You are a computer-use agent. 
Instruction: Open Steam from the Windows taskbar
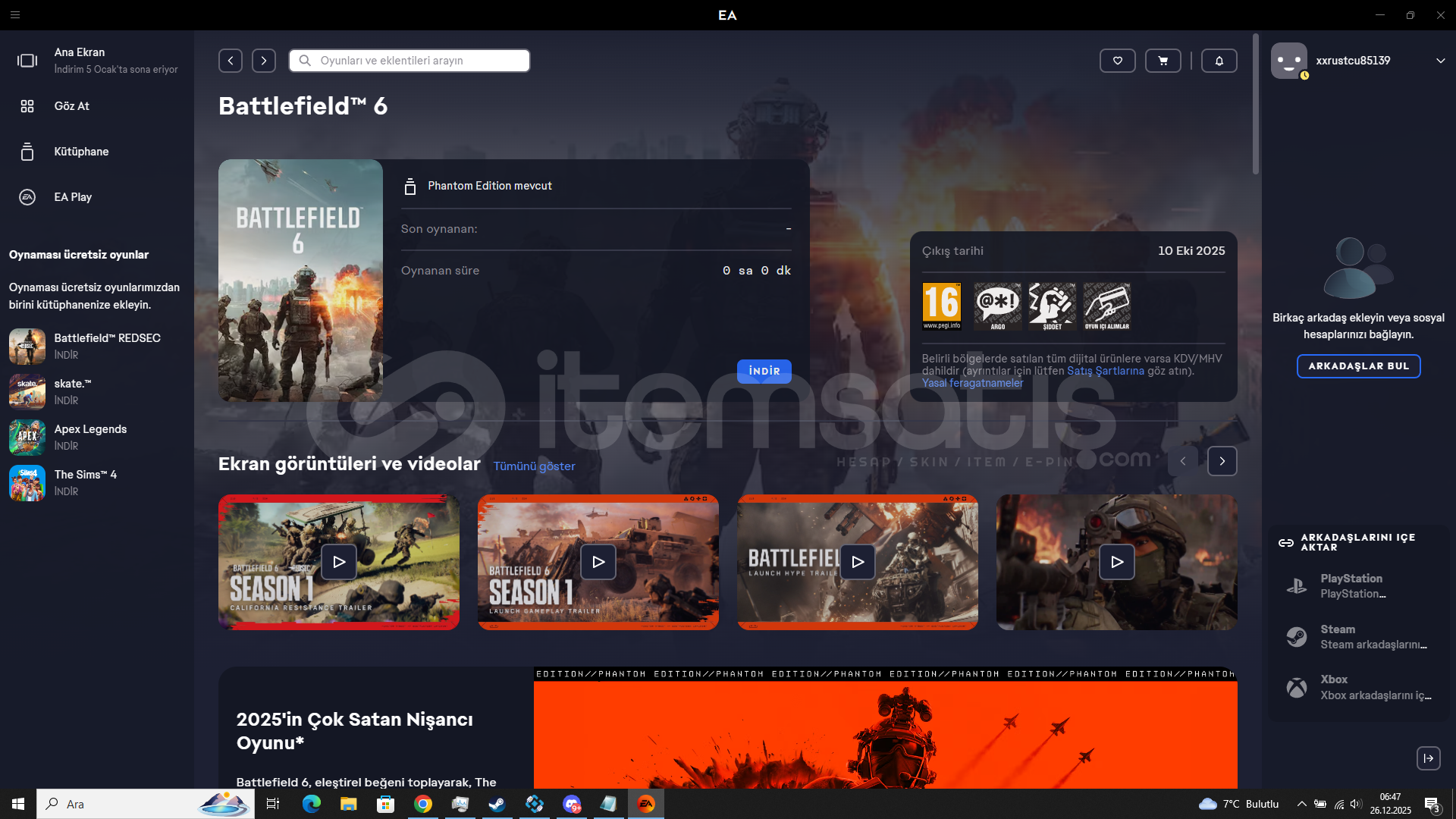point(497,804)
